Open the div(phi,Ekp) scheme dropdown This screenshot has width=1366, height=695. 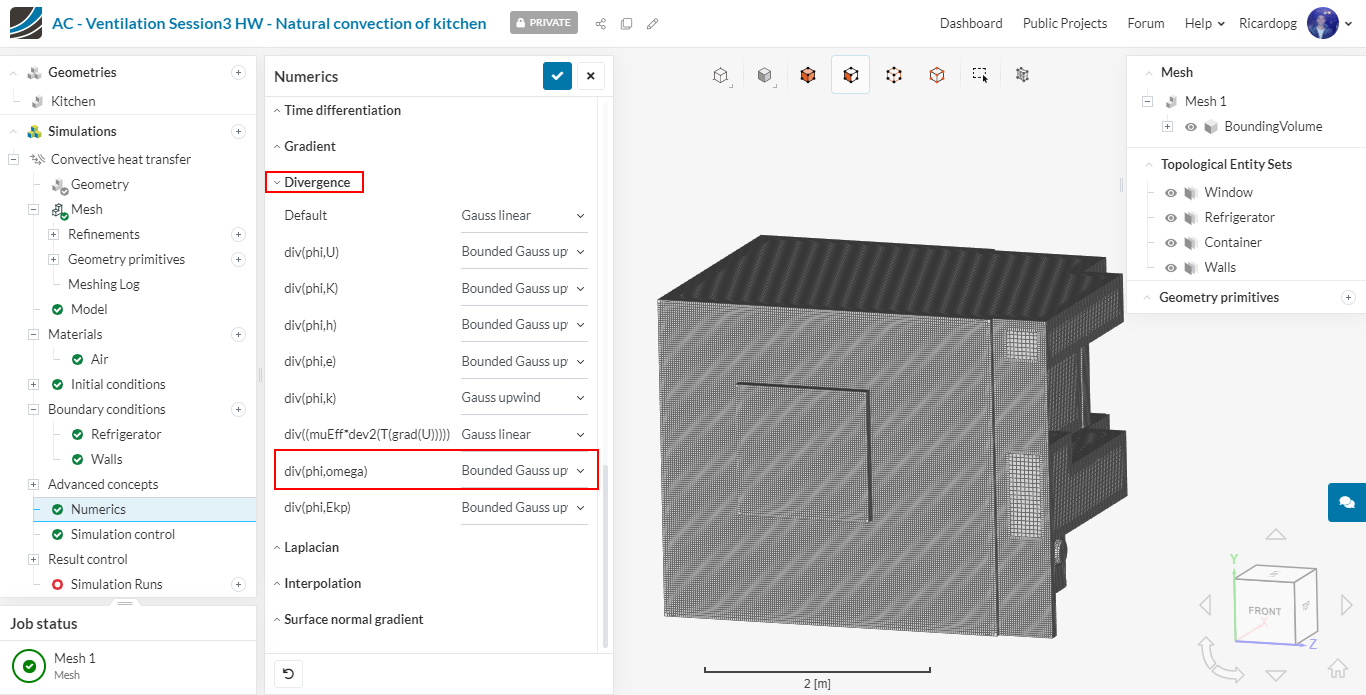click(x=523, y=507)
